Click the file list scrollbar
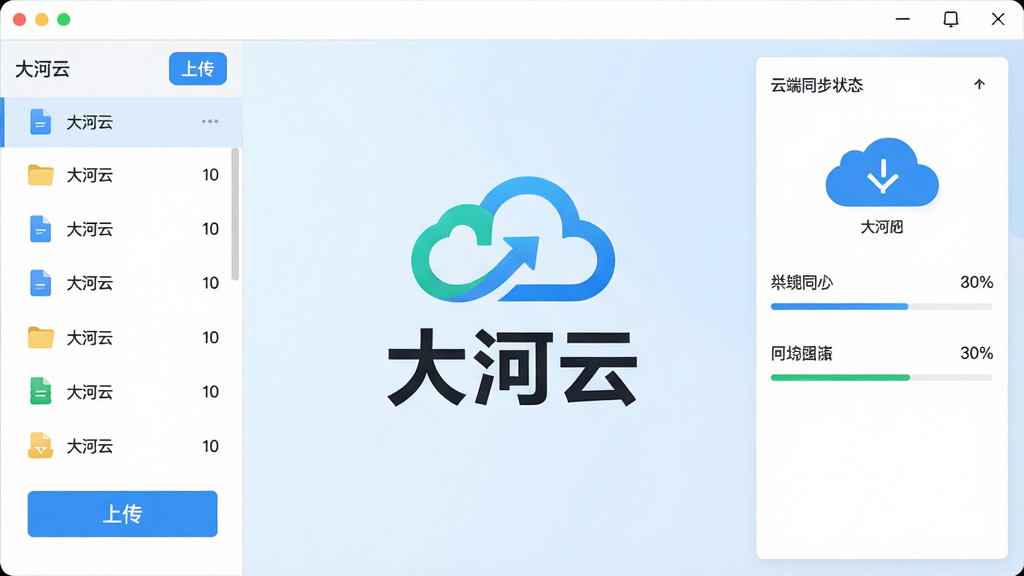 pos(235,214)
